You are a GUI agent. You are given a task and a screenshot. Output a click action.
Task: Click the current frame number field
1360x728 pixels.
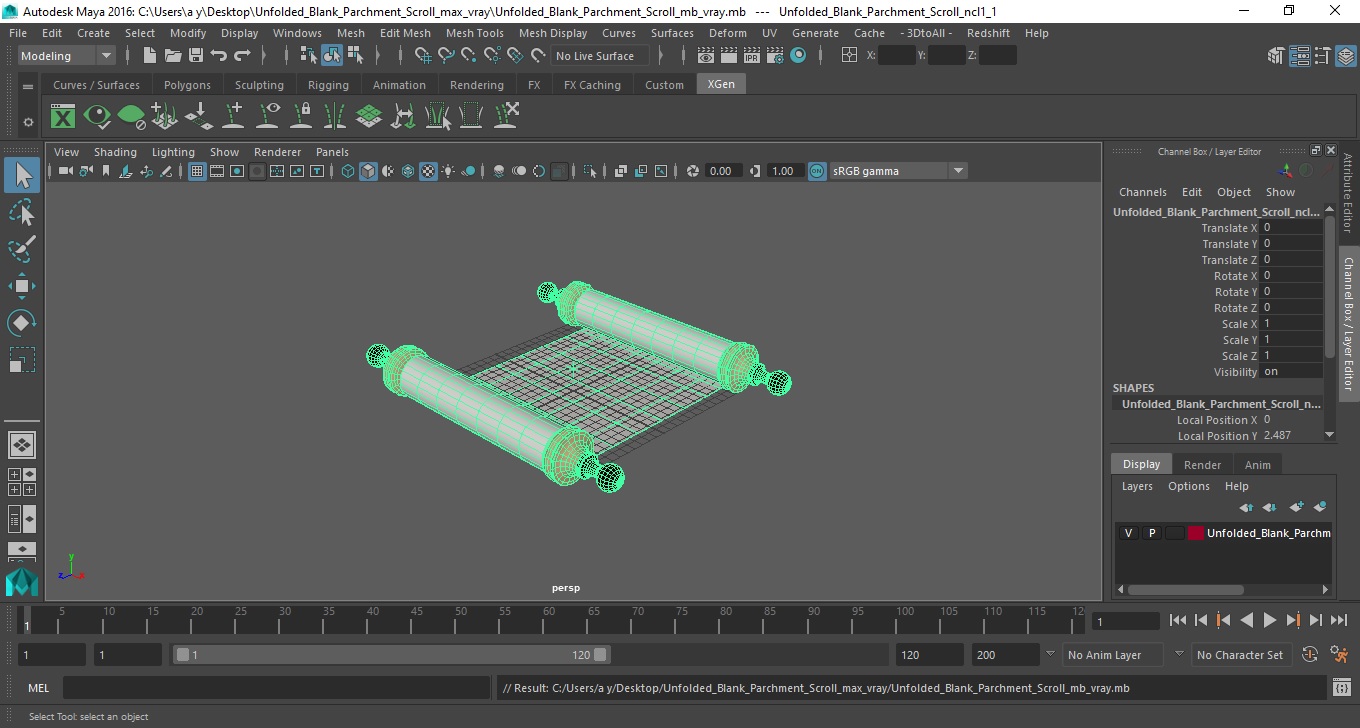[1126, 621]
